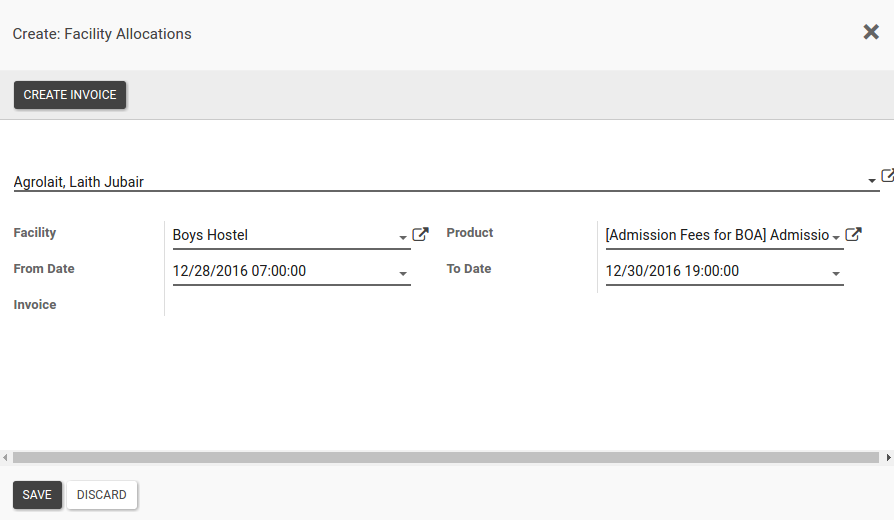This screenshot has height=520, width=894.
Task: Click the Create Invoice button
Action: coord(70,95)
